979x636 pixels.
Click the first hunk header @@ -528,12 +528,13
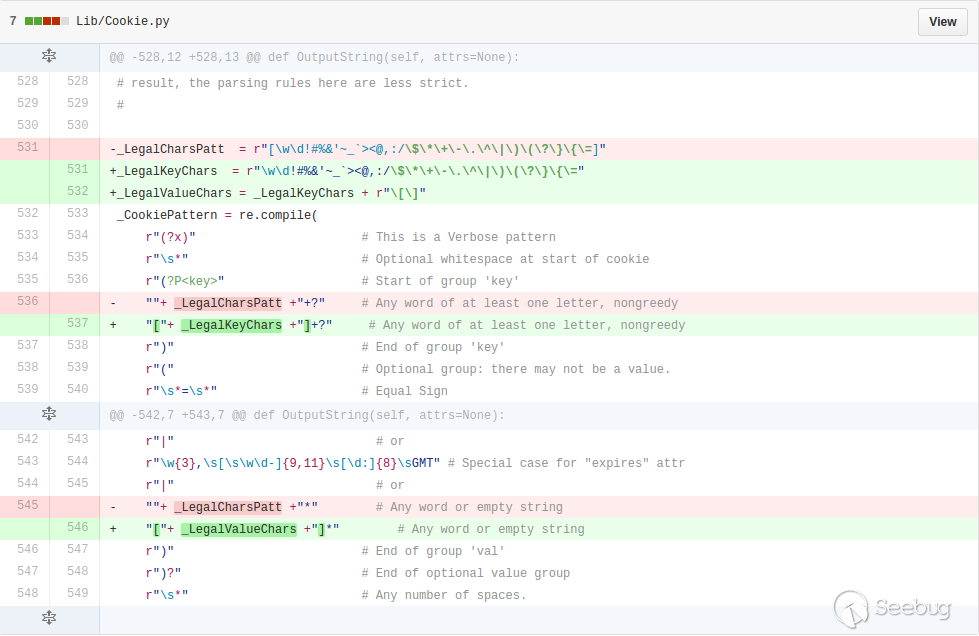click(314, 57)
